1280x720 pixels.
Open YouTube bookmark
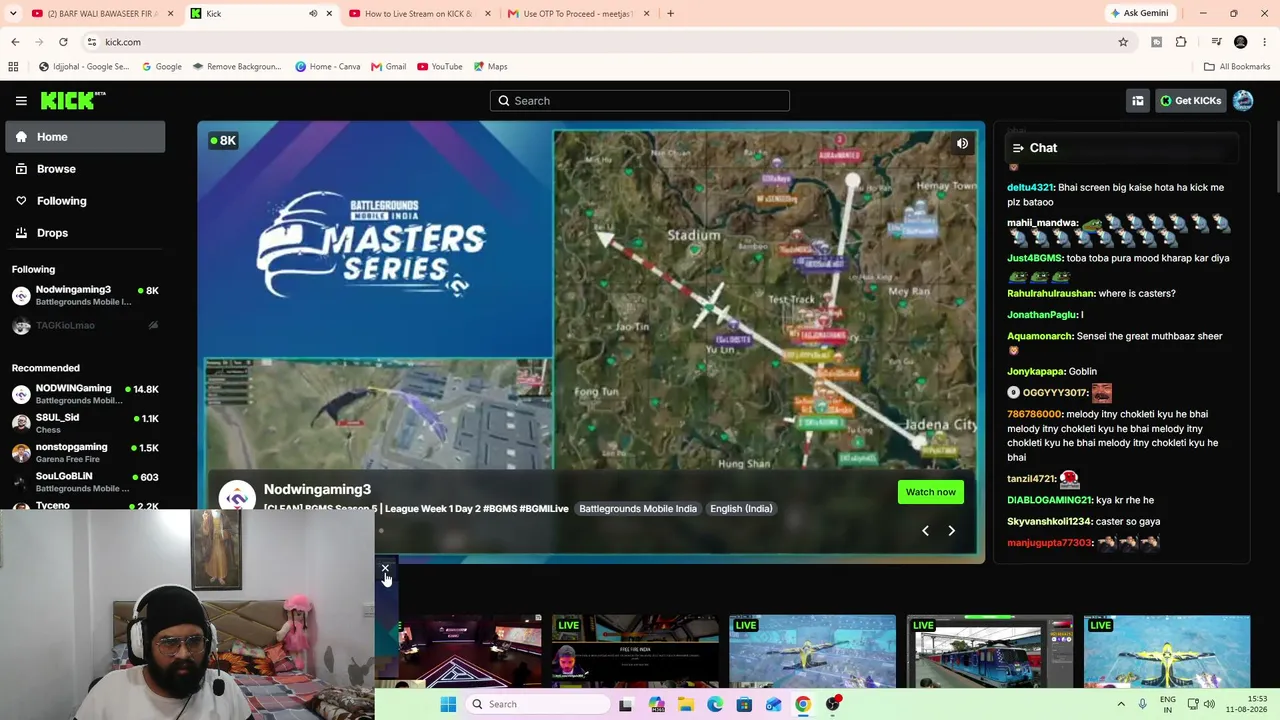coord(440,67)
